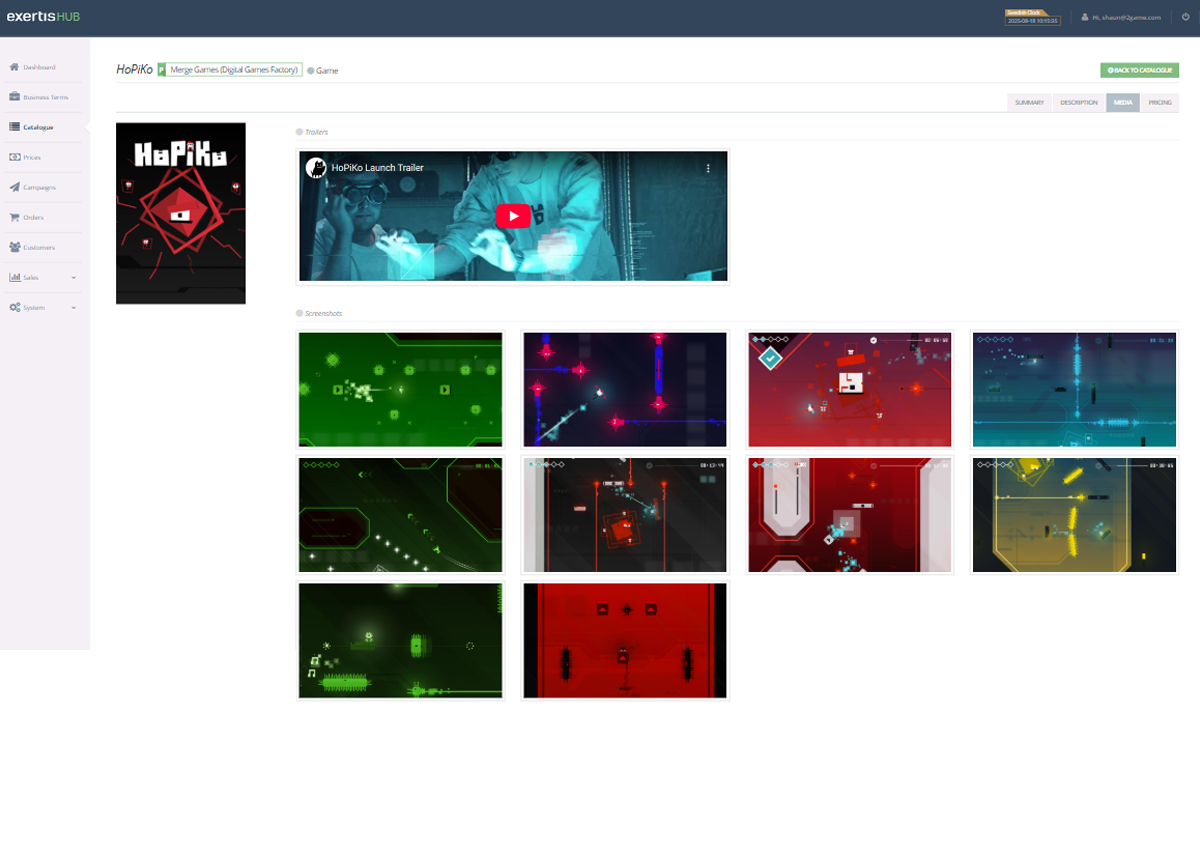Open the Pricing tab
The height and width of the screenshot is (850, 1200).
[x=1159, y=103]
